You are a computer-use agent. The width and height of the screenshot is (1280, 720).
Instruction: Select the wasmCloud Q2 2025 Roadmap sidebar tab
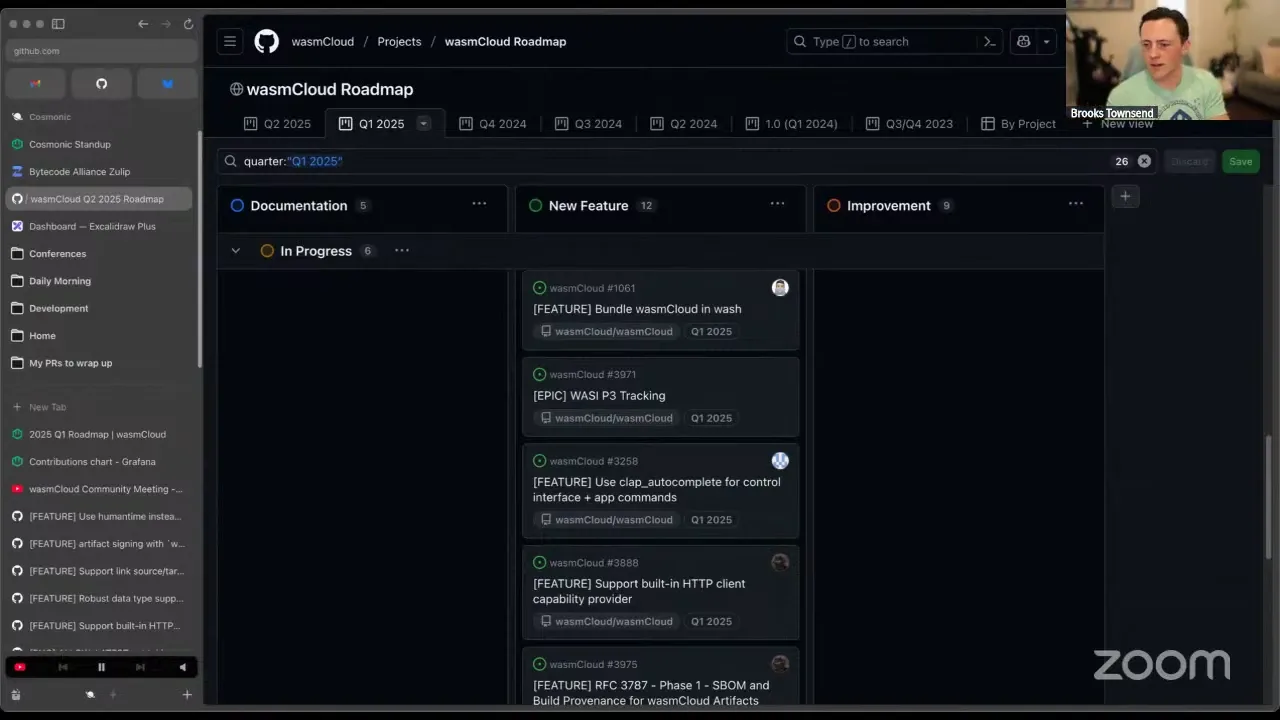[x=99, y=199]
